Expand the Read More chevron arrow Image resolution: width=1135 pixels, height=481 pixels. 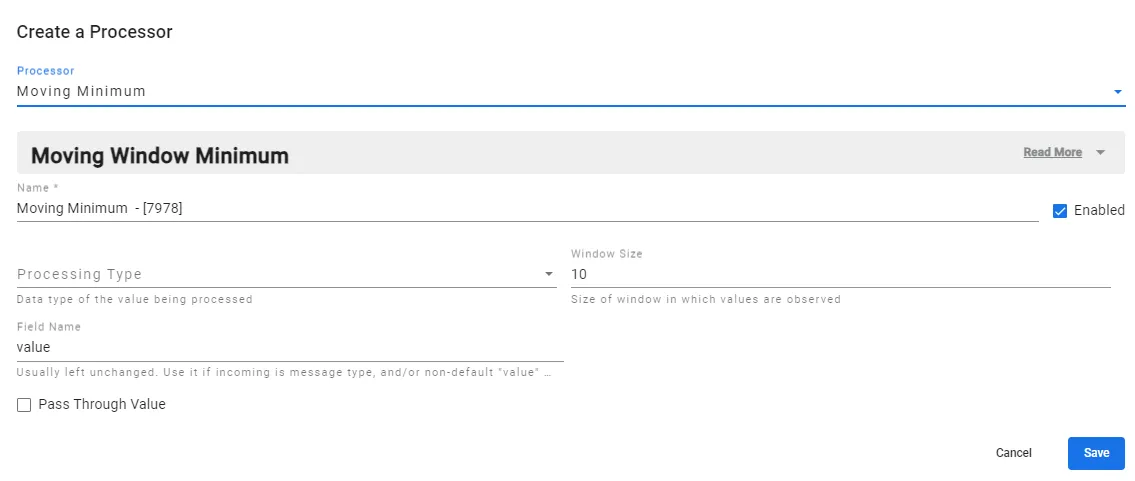[x=1100, y=153]
